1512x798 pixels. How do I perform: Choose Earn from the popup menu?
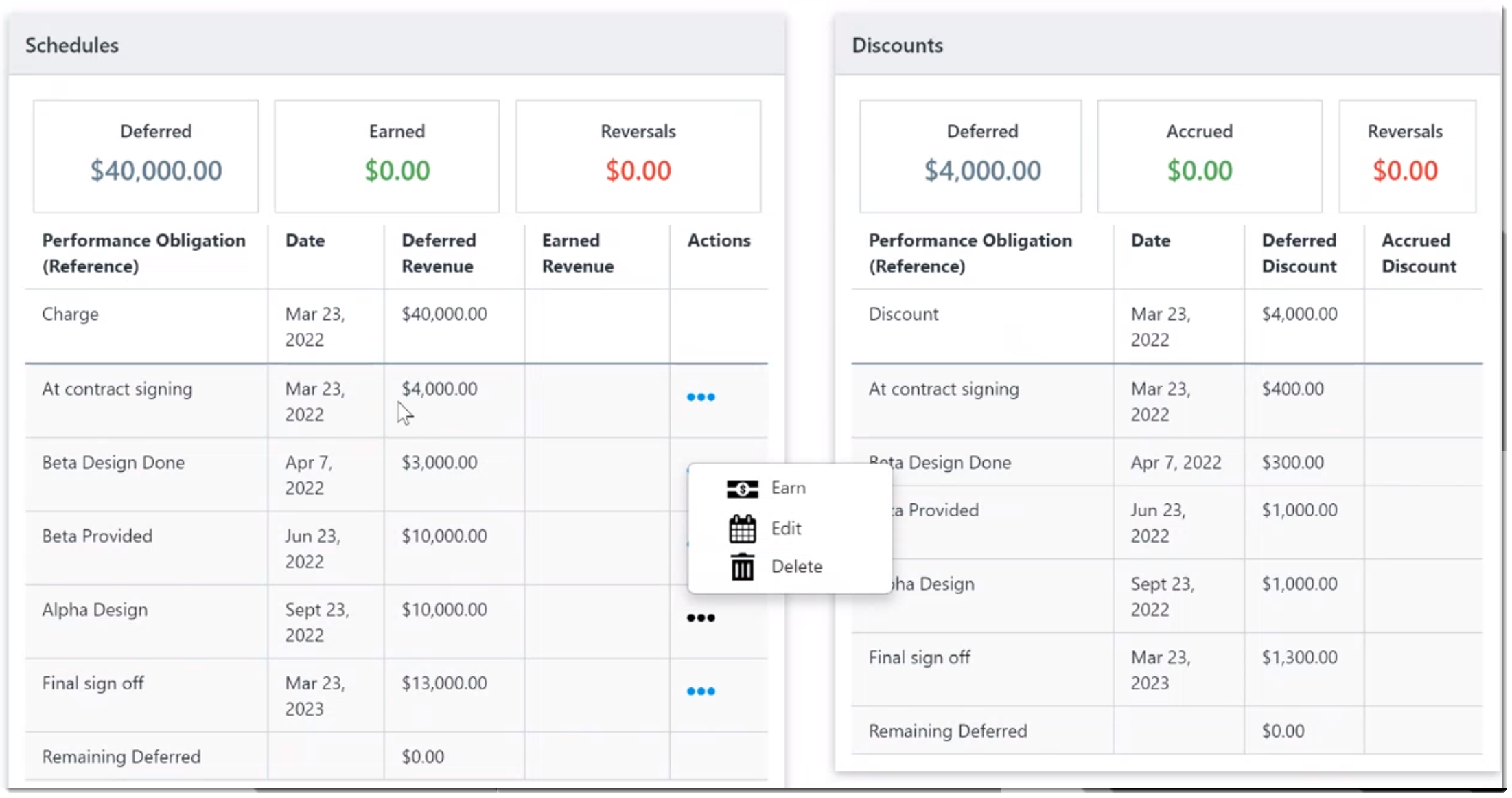(x=788, y=488)
